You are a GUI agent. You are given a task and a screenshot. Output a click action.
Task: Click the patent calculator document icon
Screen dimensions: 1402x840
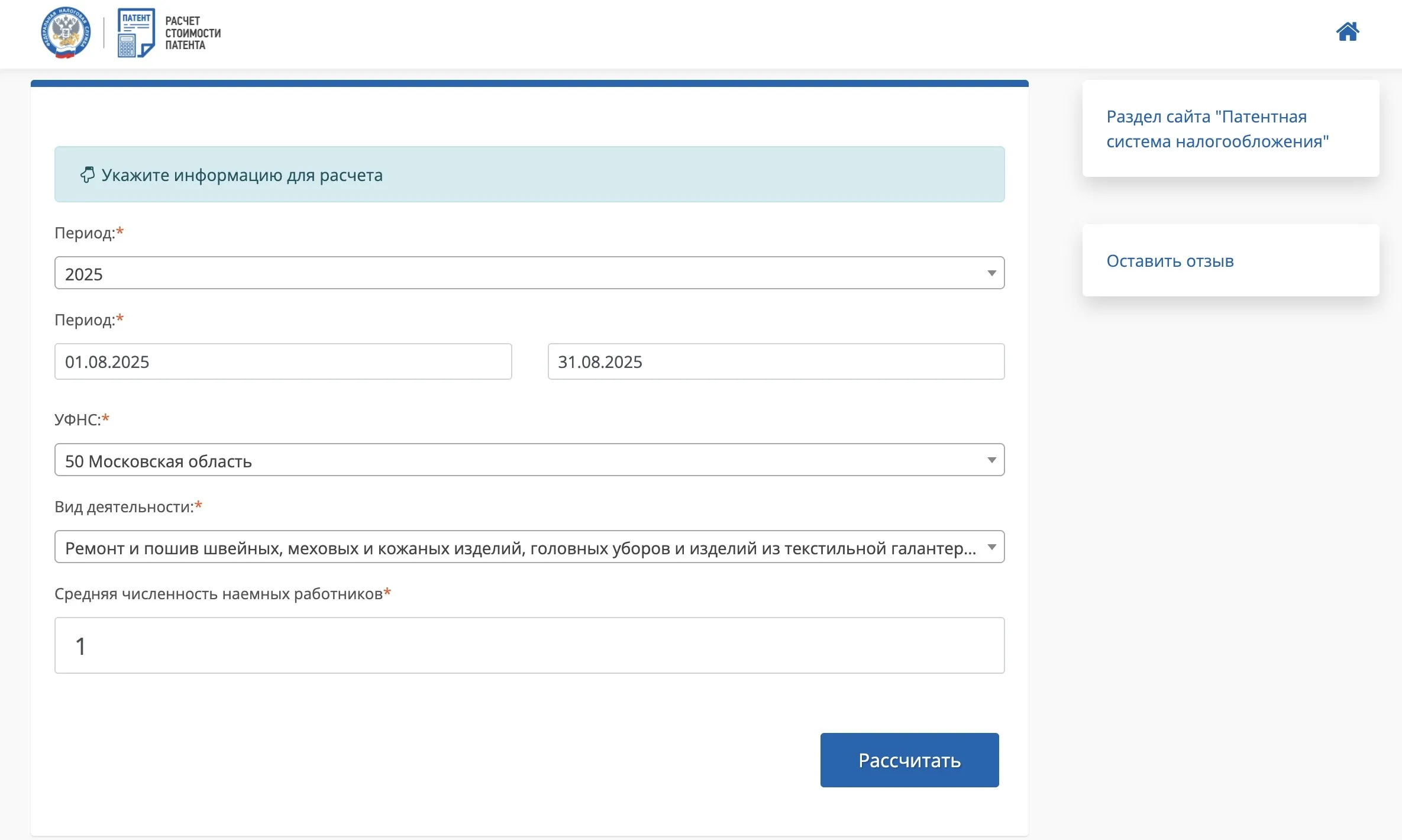coord(135,33)
